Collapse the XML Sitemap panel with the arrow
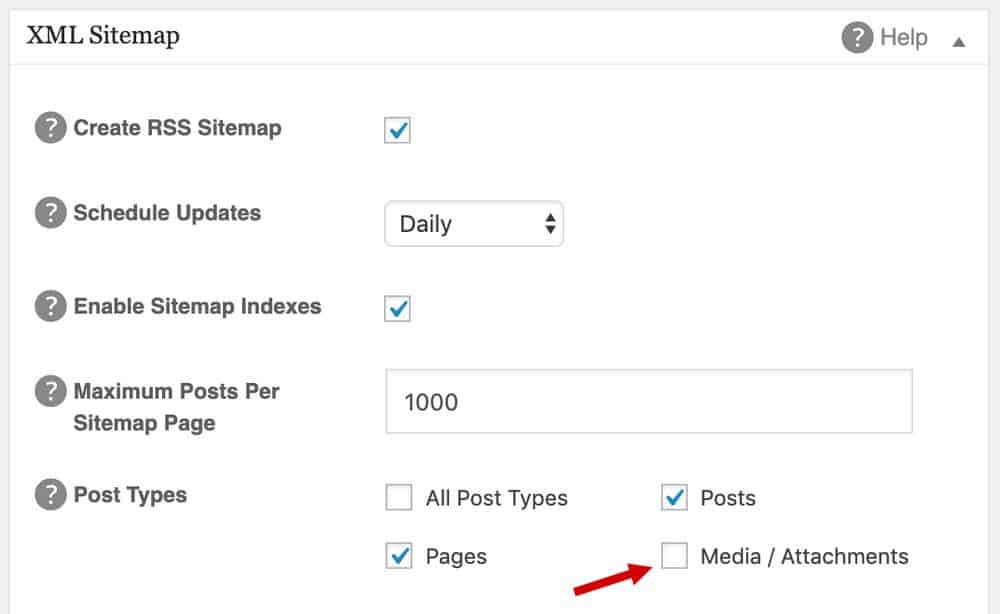The image size is (1000, 614). (x=959, y=42)
